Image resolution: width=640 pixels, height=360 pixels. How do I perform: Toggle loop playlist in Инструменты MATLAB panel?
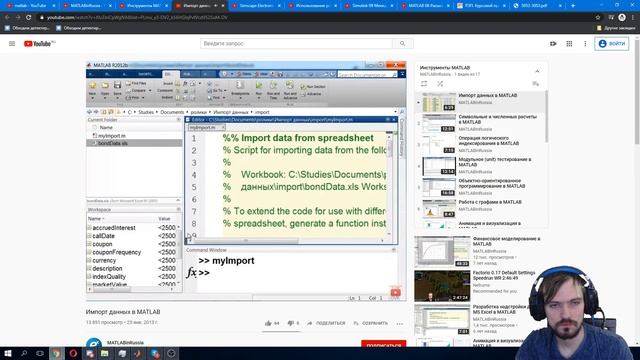[424, 84]
